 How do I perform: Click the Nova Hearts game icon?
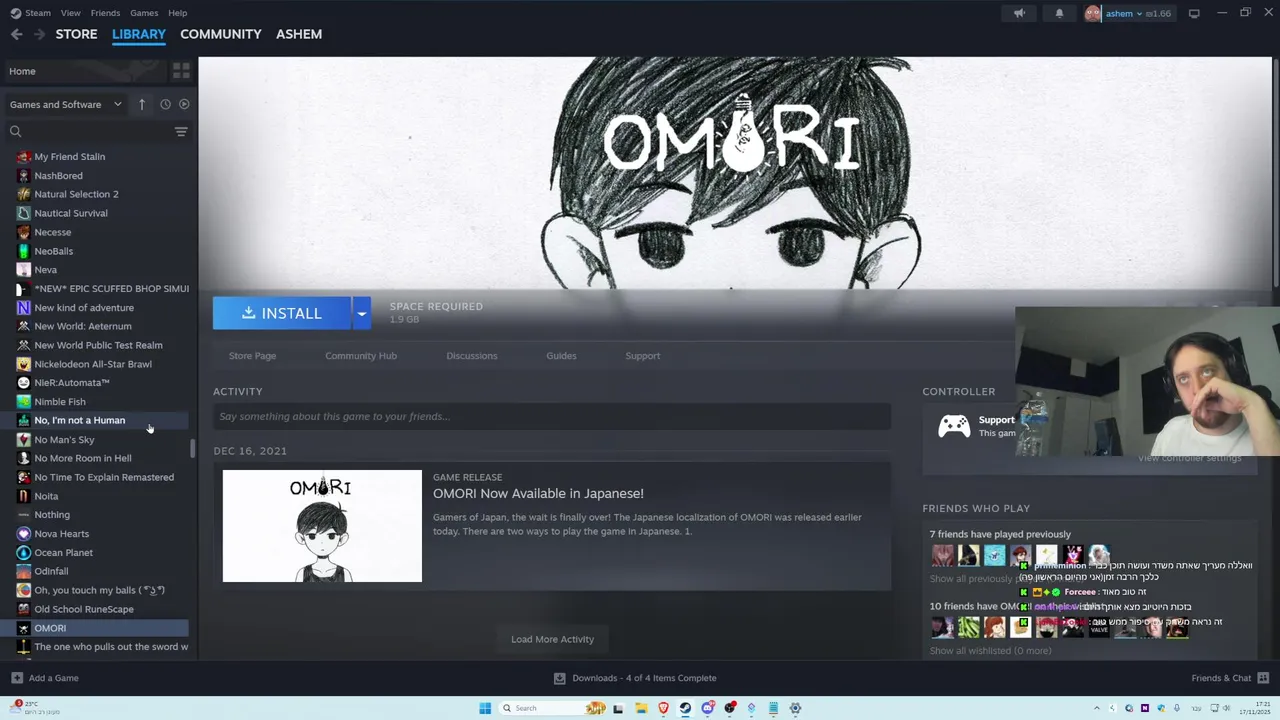coord(24,534)
